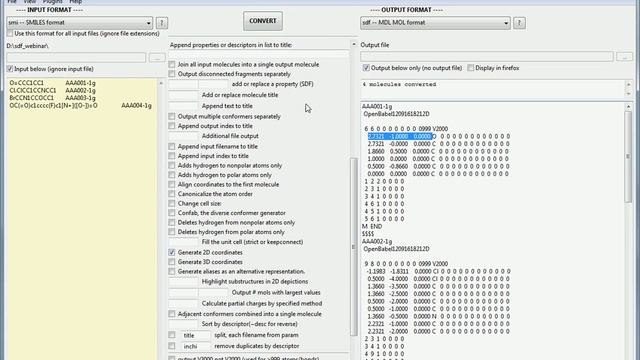Browse for input file with '...' button
Image resolution: width=640 pixels, height=360 pixels.
click(x=157, y=58)
